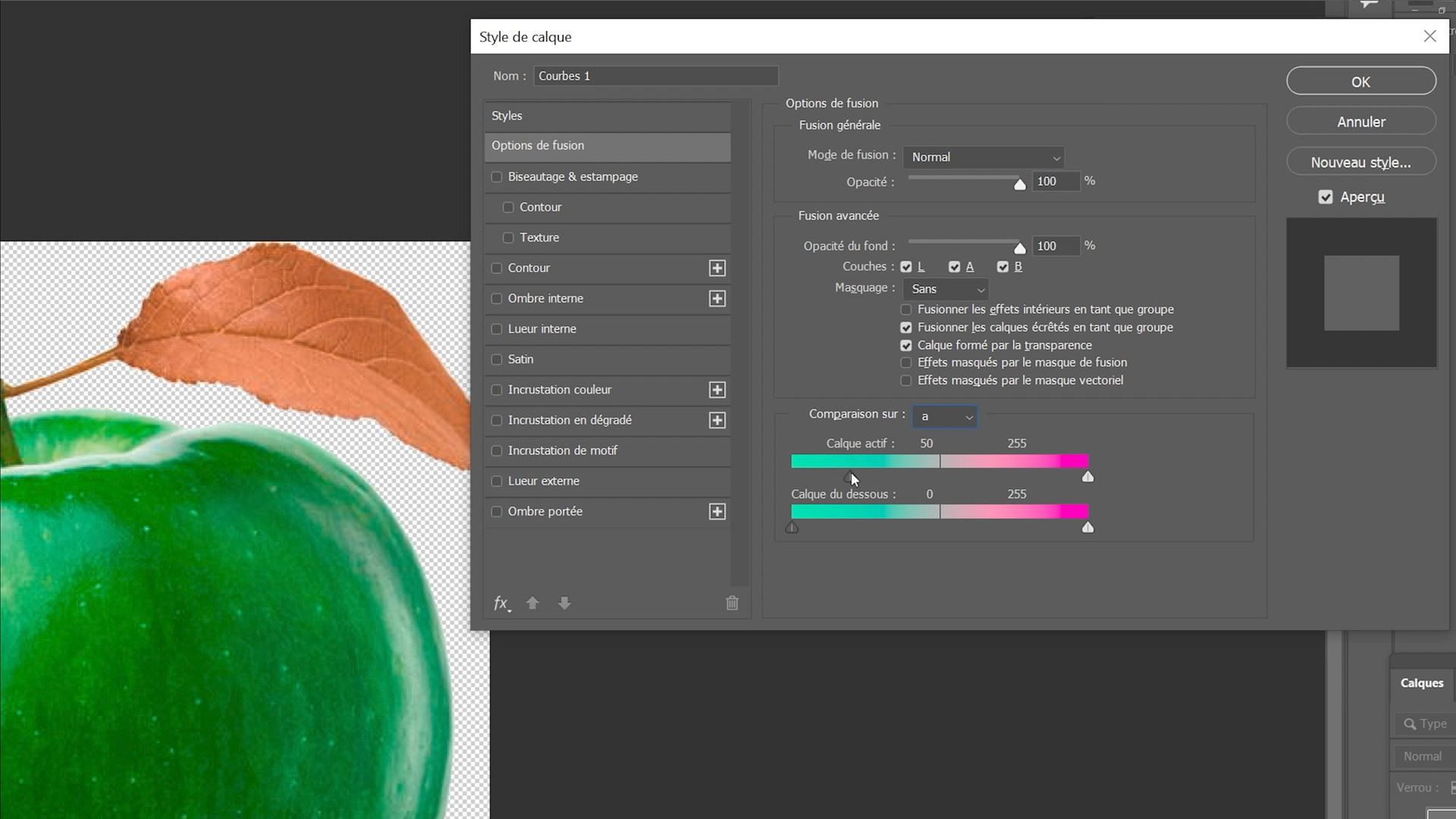Open the Comparaison sur dropdown
Viewport: 1456px width, 819px height.
coord(944,416)
